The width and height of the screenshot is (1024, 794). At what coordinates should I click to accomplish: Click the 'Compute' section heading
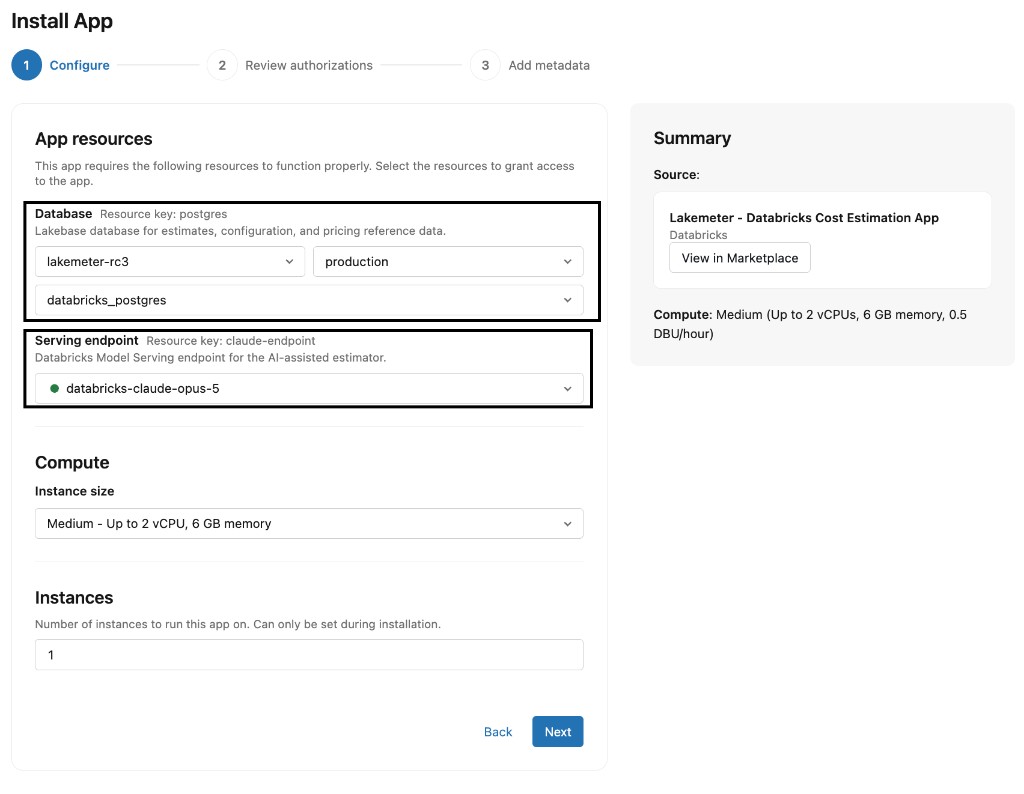coord(72,462)
